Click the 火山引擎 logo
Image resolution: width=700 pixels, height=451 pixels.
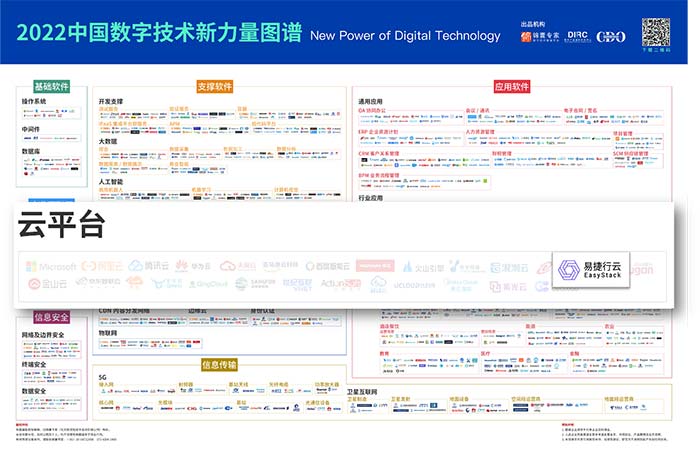coord(423,267)
